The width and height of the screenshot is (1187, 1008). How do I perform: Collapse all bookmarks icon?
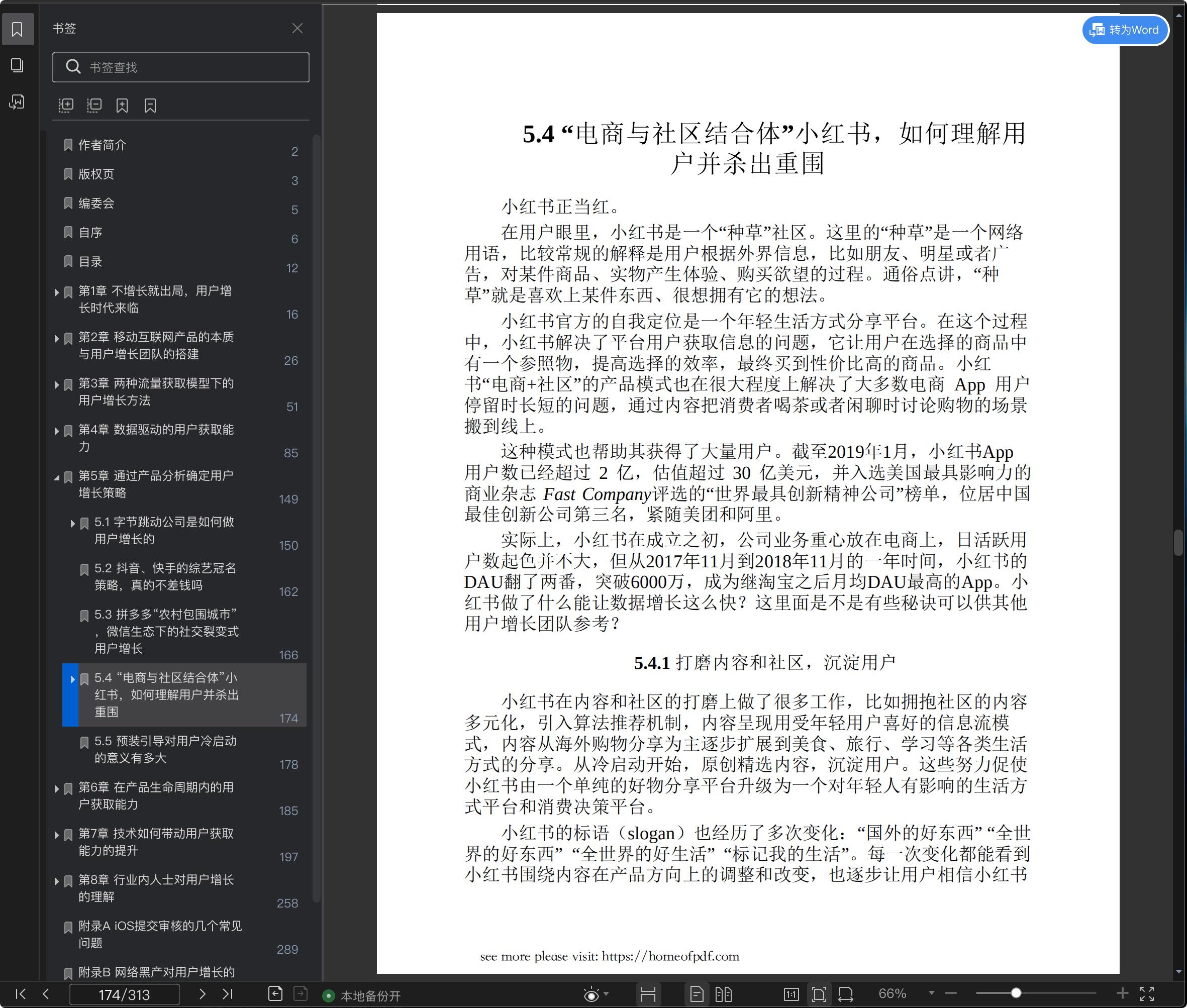tap(94, 105)
